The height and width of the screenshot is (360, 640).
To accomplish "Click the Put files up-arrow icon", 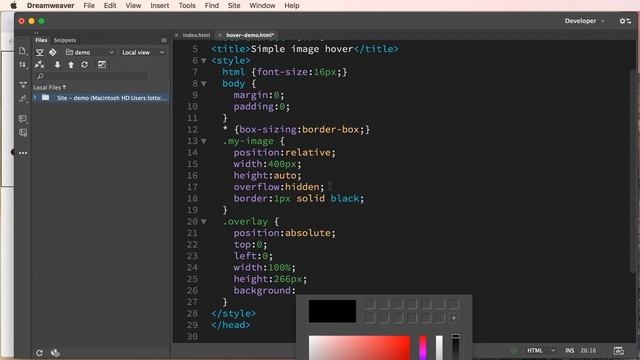I will tap(71, 64).
